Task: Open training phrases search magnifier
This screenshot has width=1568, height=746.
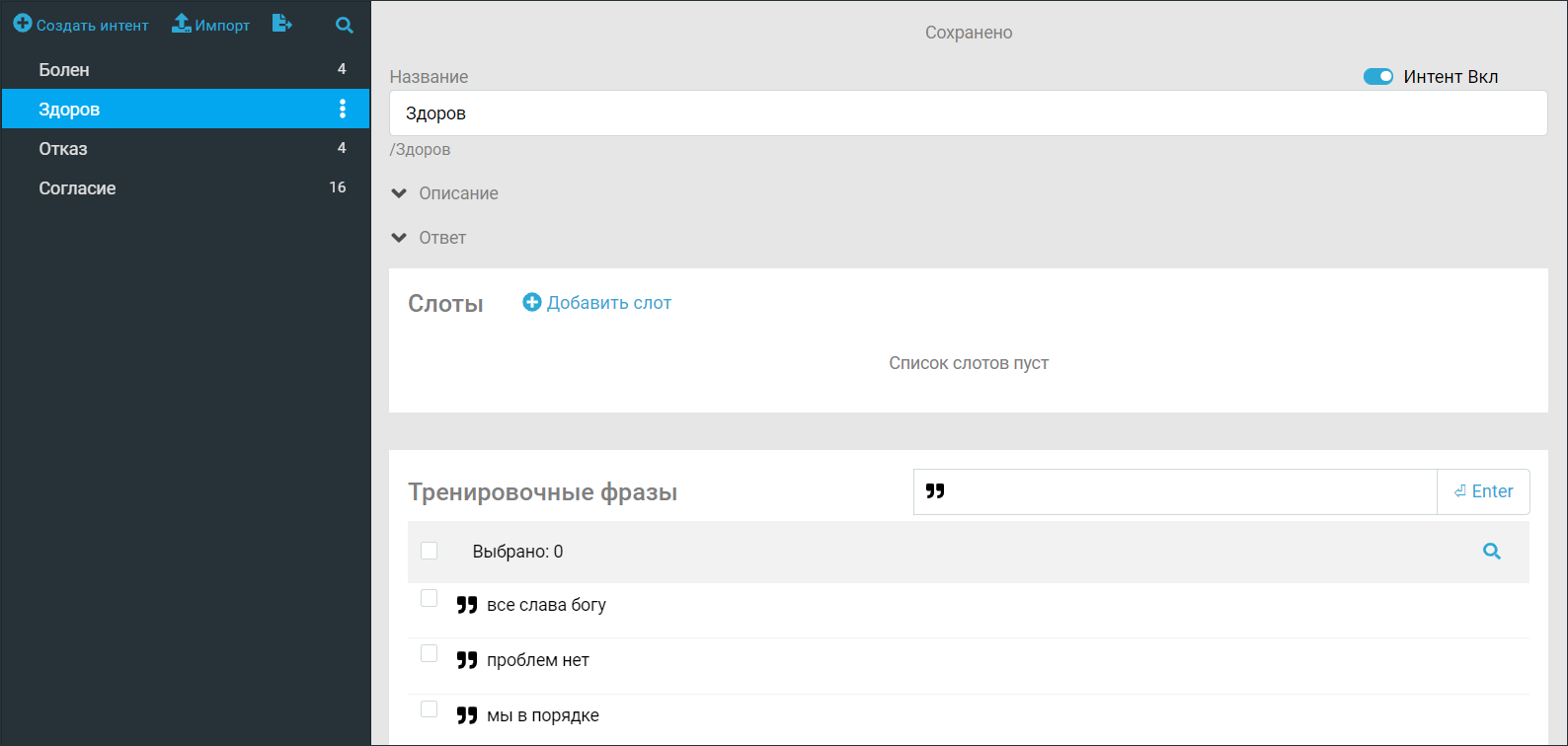Action: click(1492, 552)
